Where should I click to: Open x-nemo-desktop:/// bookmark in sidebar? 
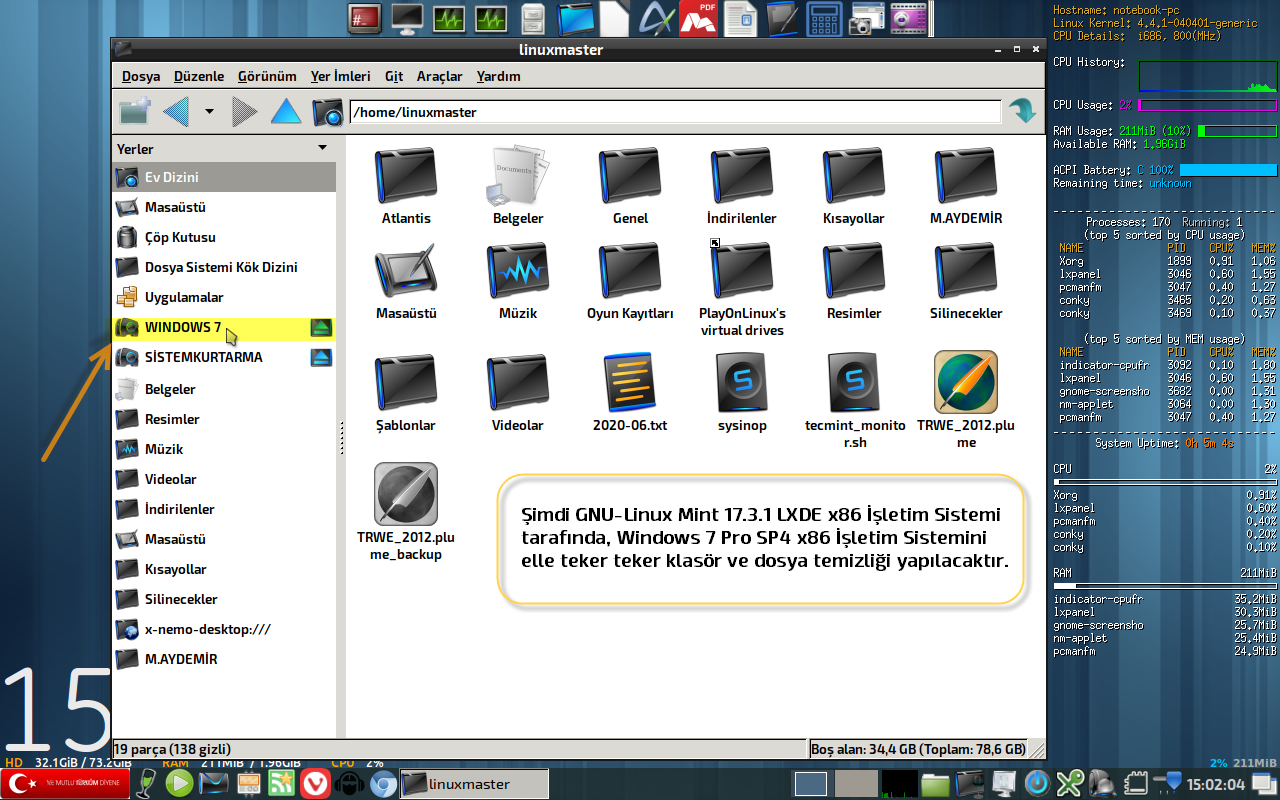[x=224, y=629]
